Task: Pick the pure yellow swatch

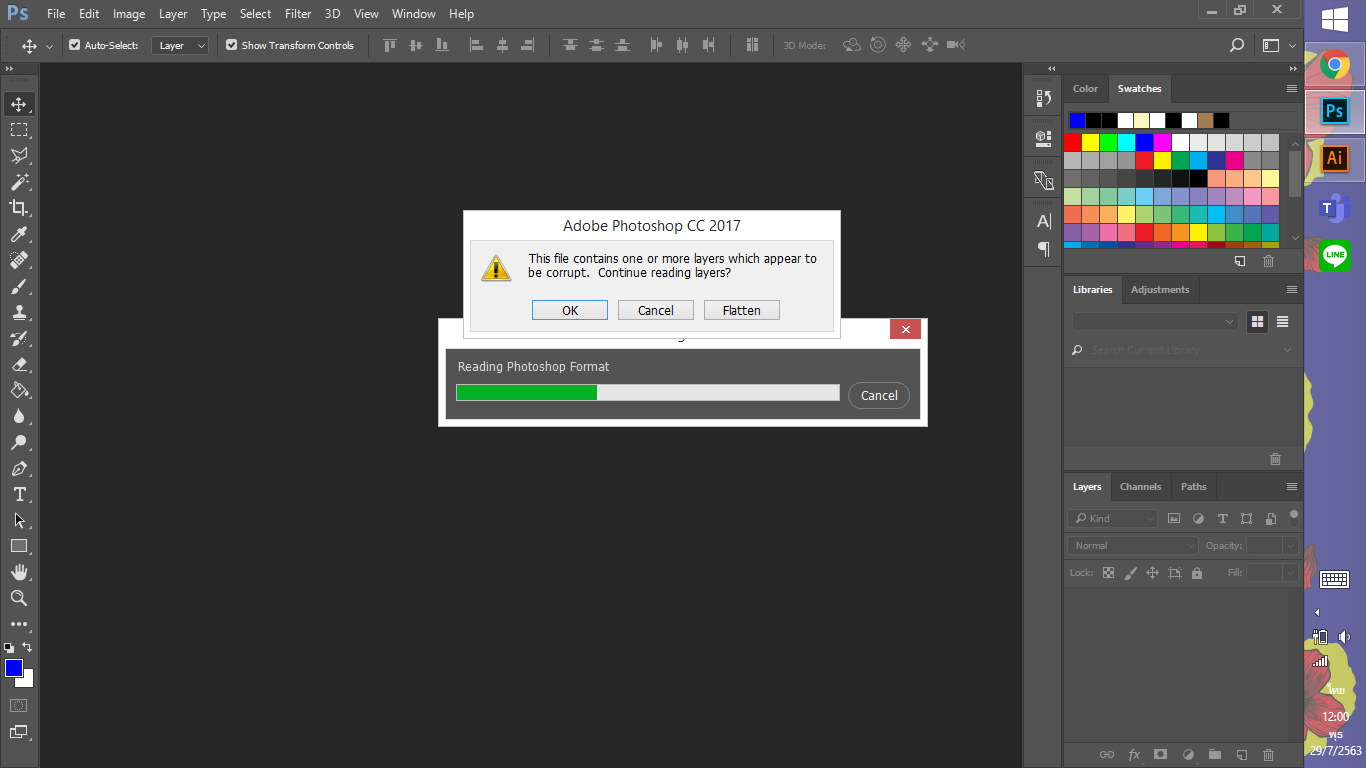Action: 1091,142
